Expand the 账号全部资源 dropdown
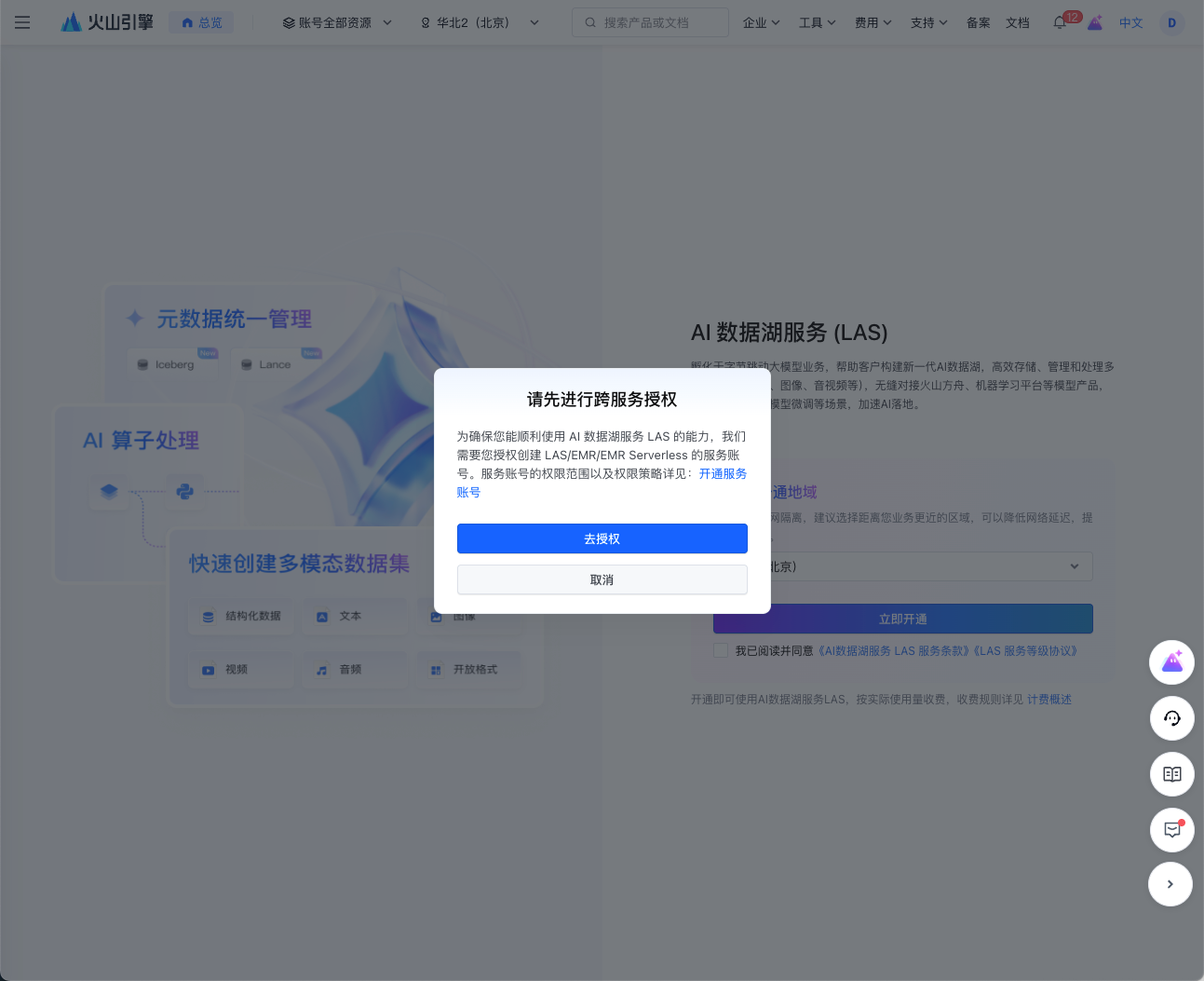This screenshot has width=1204, height=981. click(337, 22)
